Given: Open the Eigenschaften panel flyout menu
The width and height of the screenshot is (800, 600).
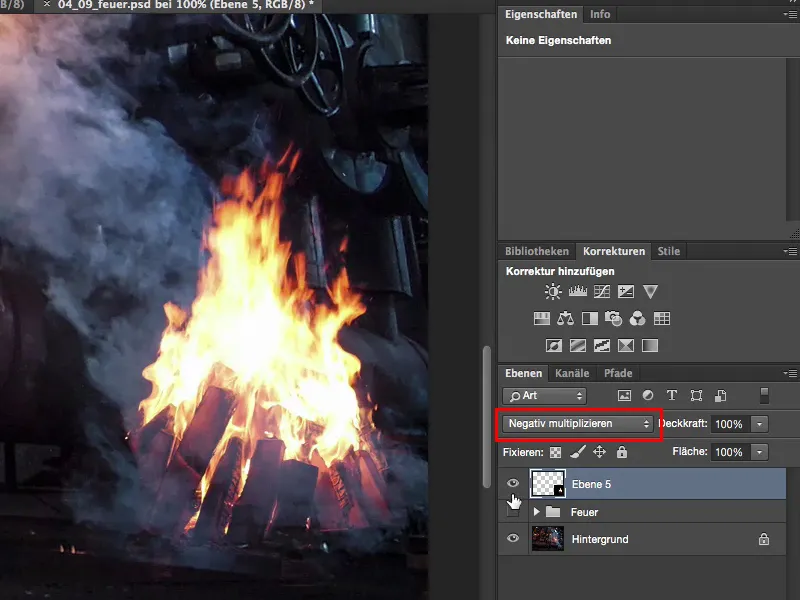Looking at the screenshot, I should (x=790, y=14).
